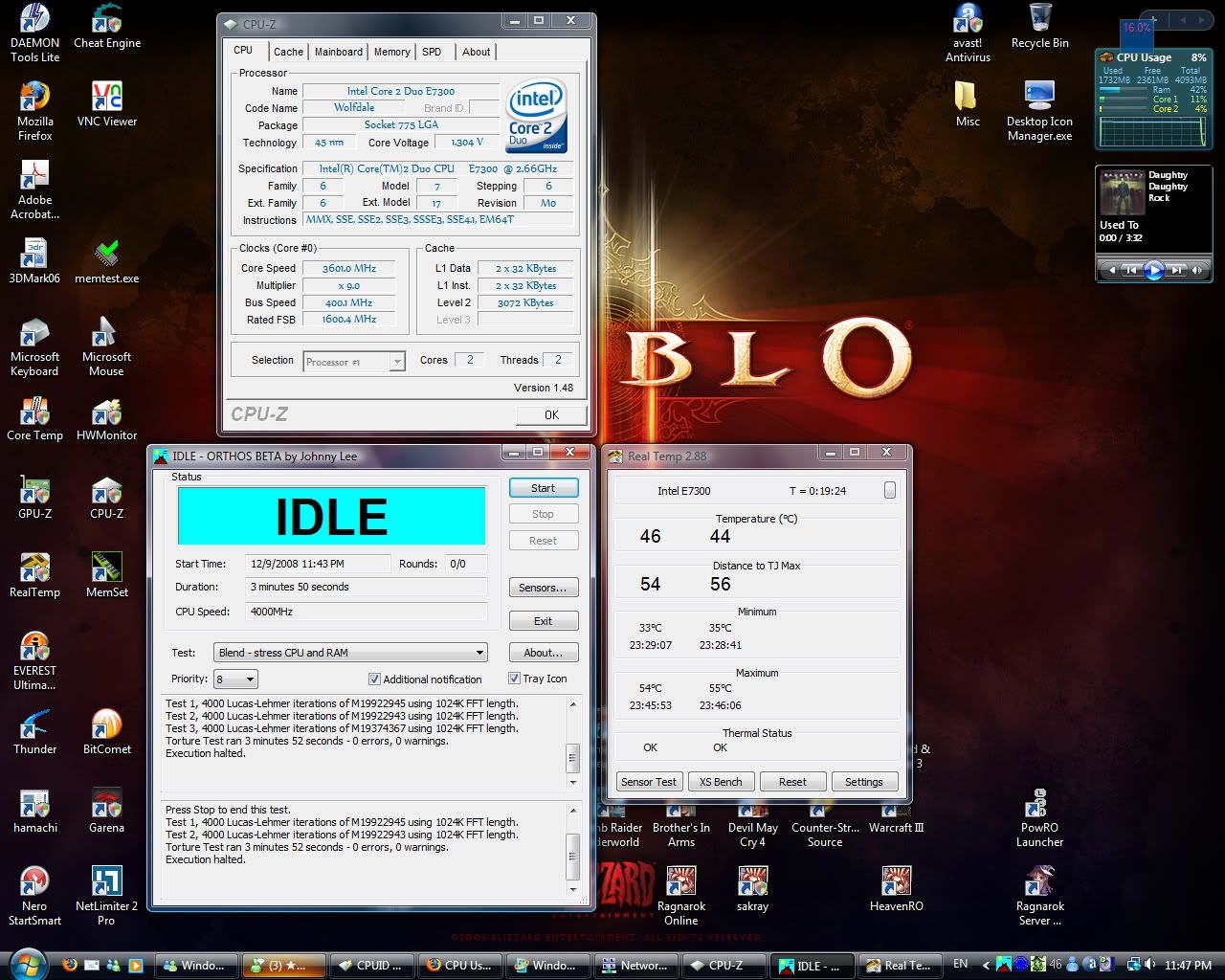Viewport: 1225px width, 980px height.
Task: Switch to the Mainboard tab in CPU-Z
Action: click(x=339, y=52)
